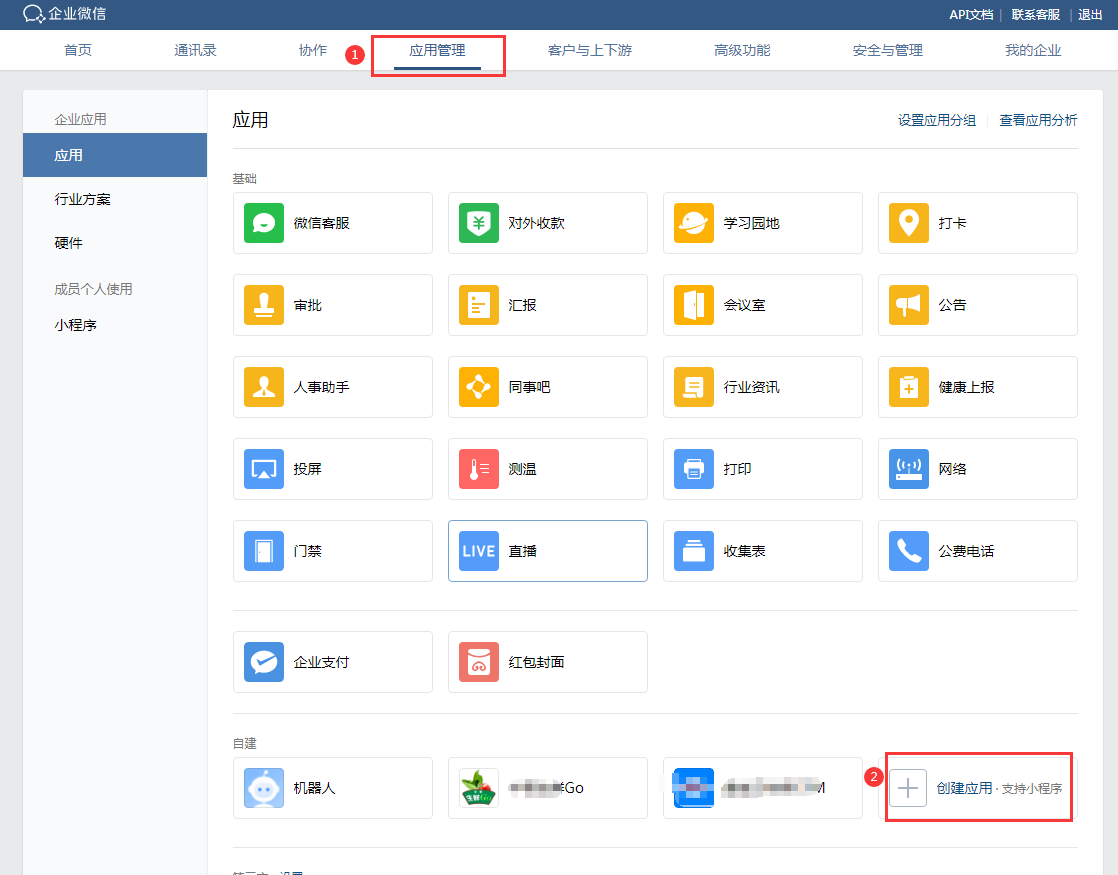Screen dimensions: 1118x875
Task: Click the 公费电话 label text
Action: [x=966, y=551]
